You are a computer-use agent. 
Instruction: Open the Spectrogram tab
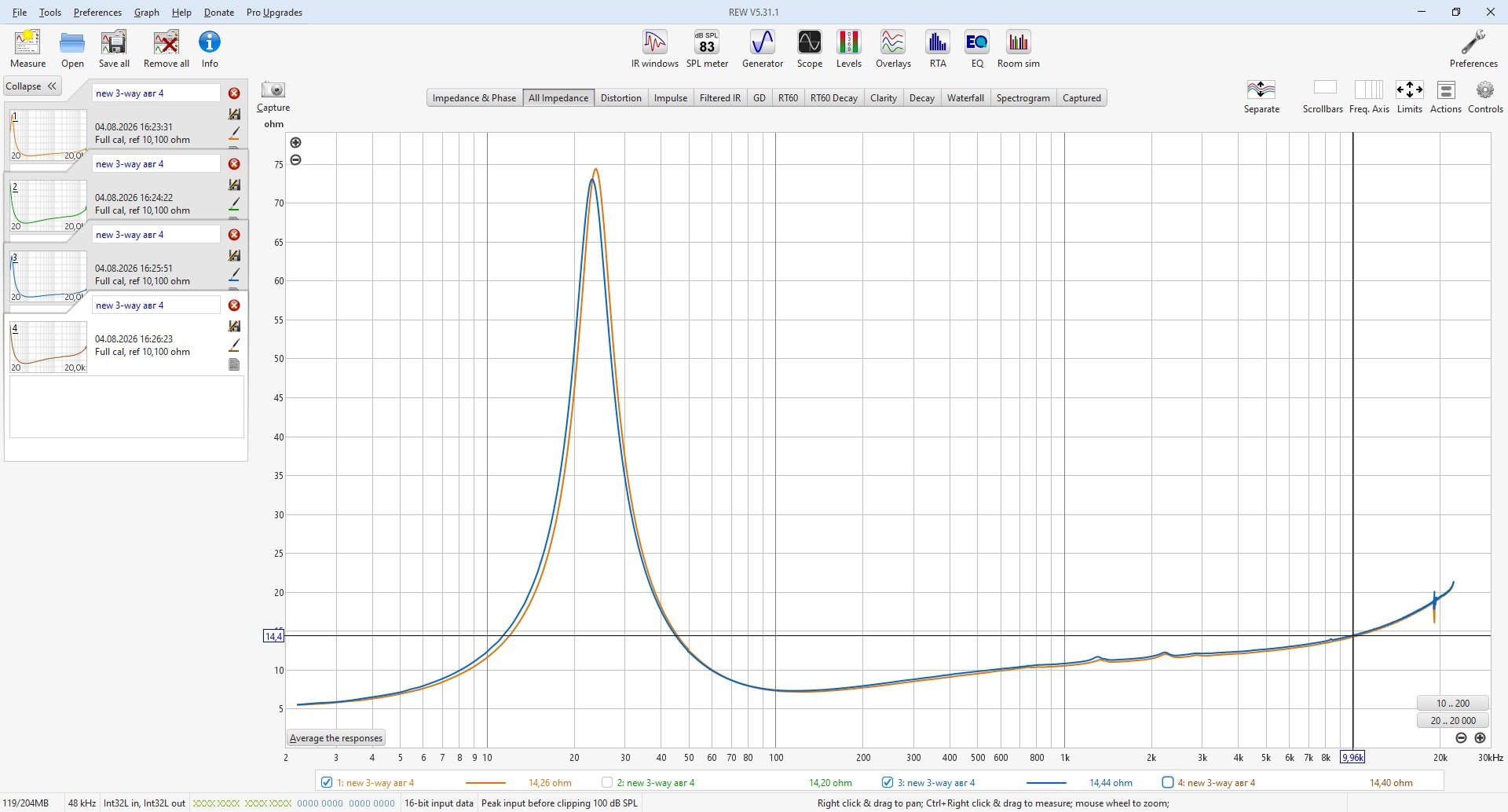(x=1023, y=98)
